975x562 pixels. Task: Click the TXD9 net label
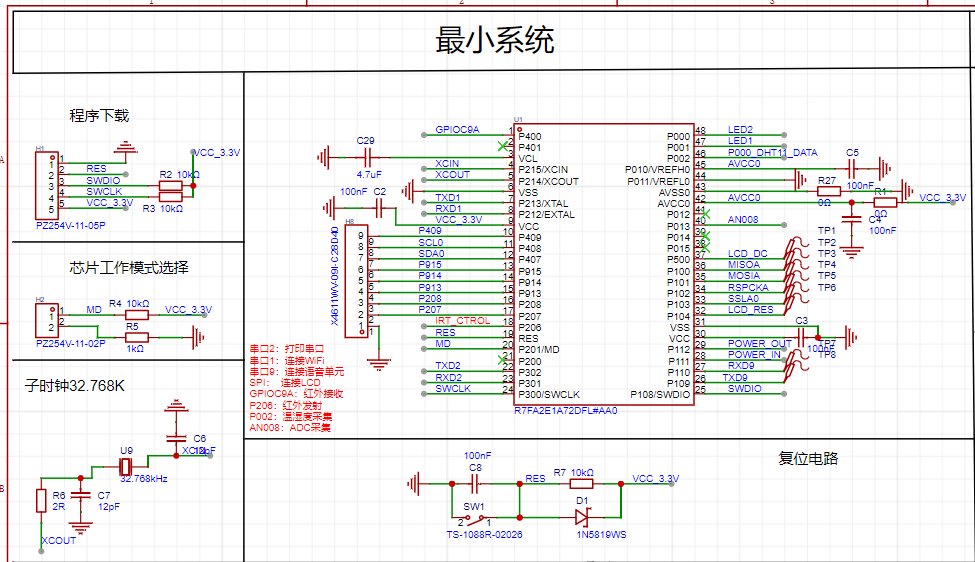click(735, 377)
